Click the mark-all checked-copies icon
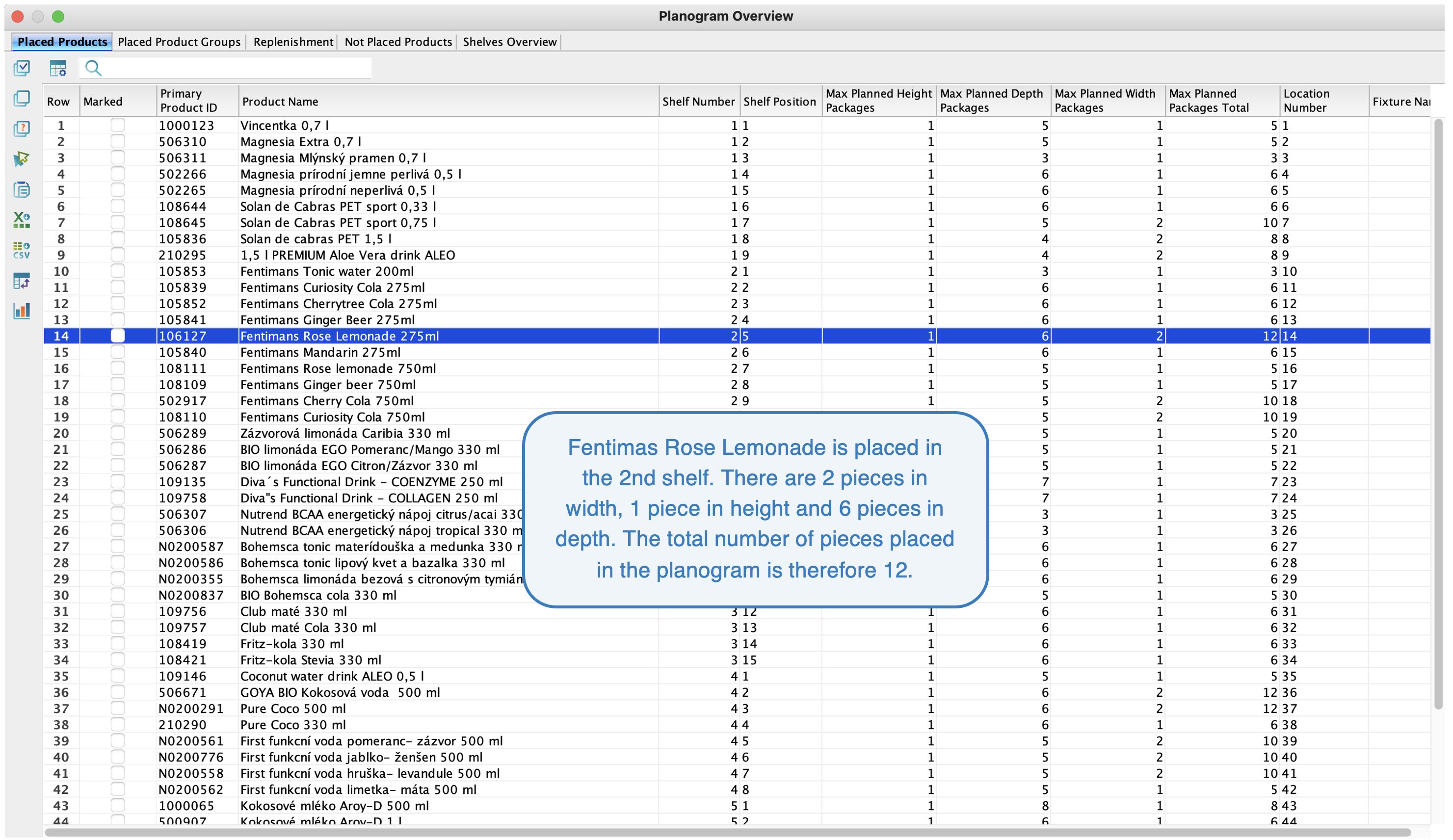Viewport: 1453px width, 840px height. click(22, 68)
